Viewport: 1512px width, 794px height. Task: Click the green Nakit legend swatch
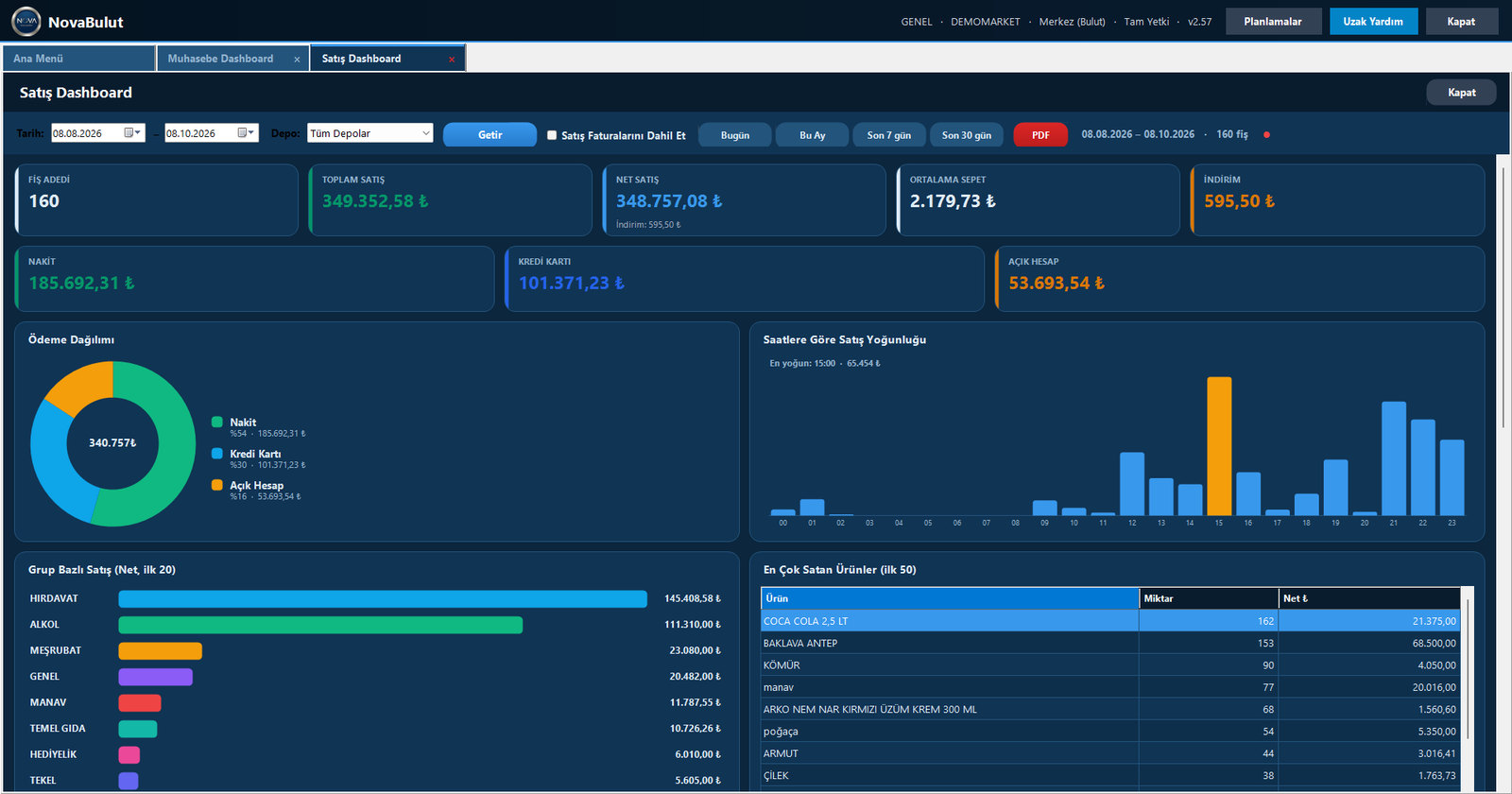point(217,423)
